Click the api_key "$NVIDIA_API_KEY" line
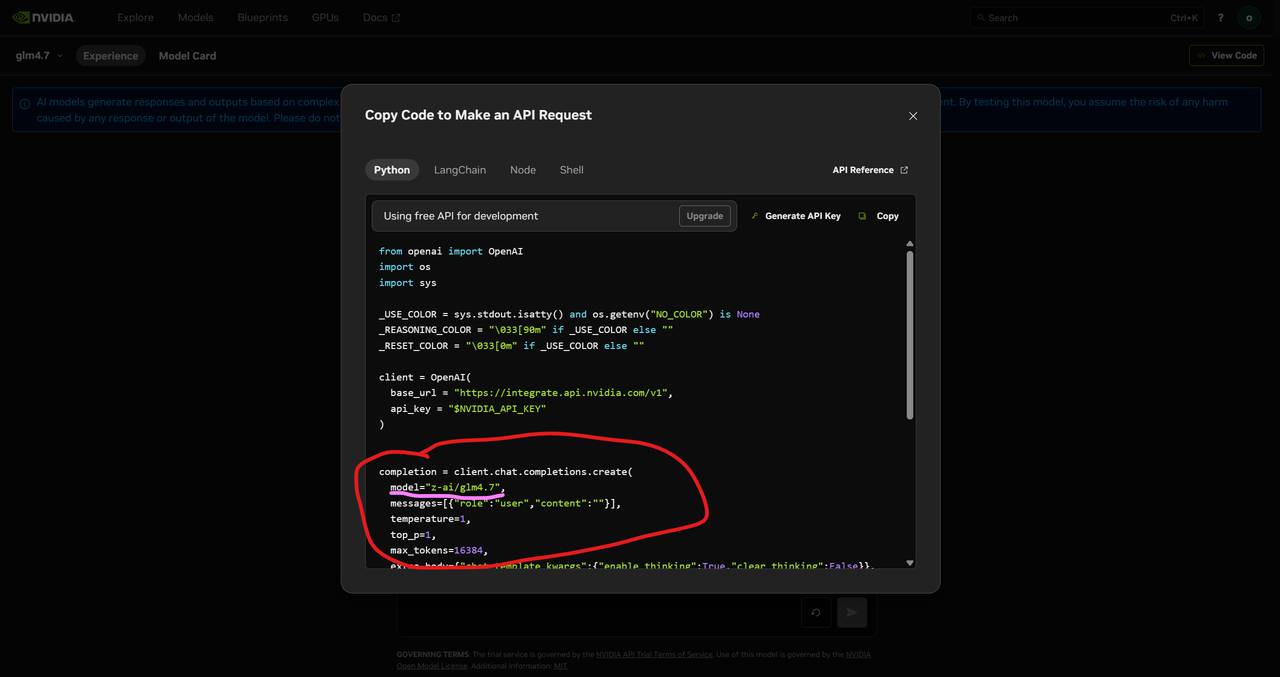This screenshot has height=677, width=1280. (468, 409)
